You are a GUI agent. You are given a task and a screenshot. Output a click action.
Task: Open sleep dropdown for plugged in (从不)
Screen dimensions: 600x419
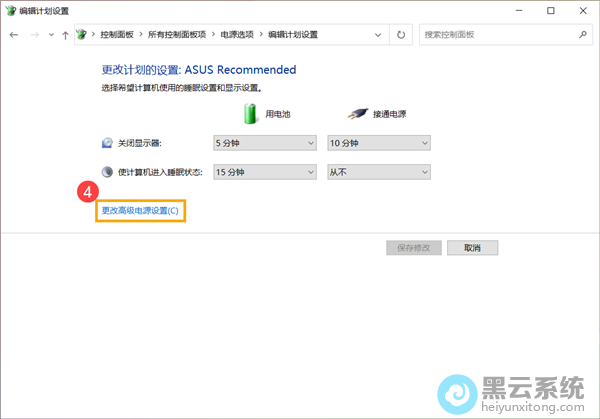tap(379, 172)
